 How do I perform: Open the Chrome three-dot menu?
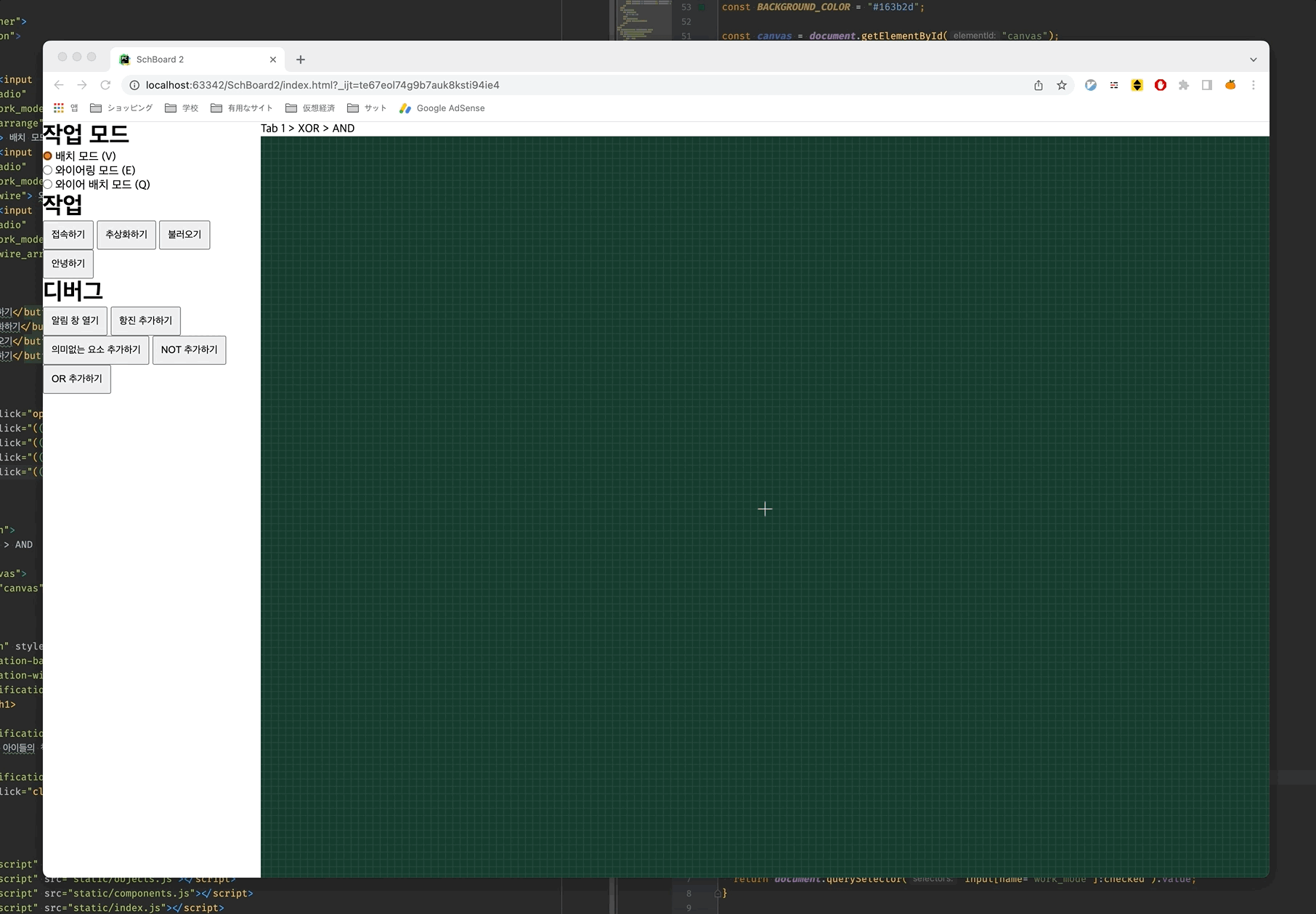(x=1254, y=85)
